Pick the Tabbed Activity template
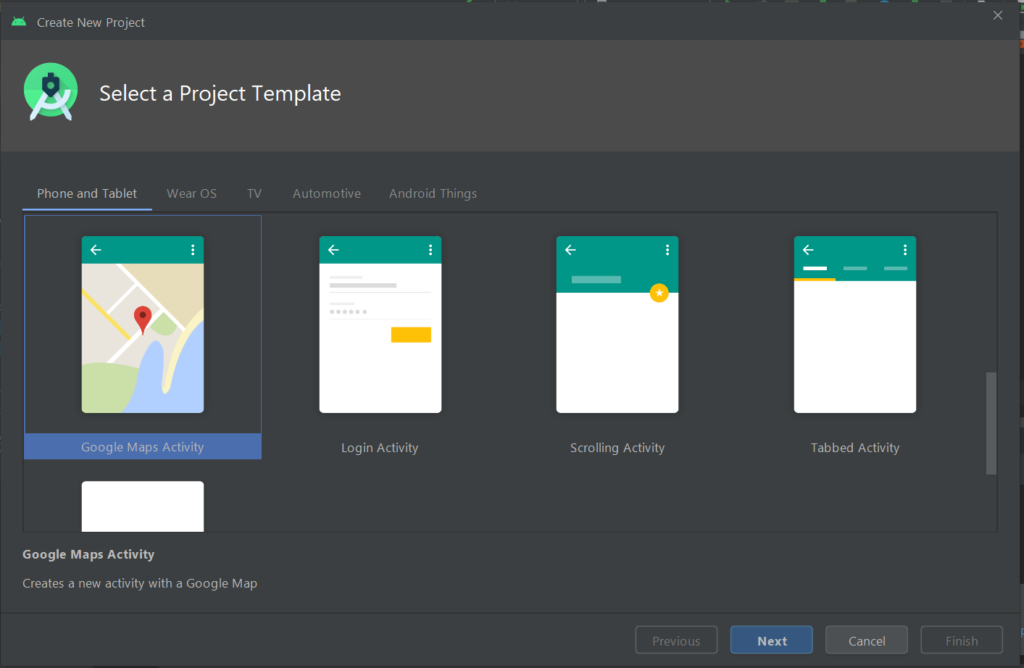This screenshot has width=1024, height=668. point(854,338)
